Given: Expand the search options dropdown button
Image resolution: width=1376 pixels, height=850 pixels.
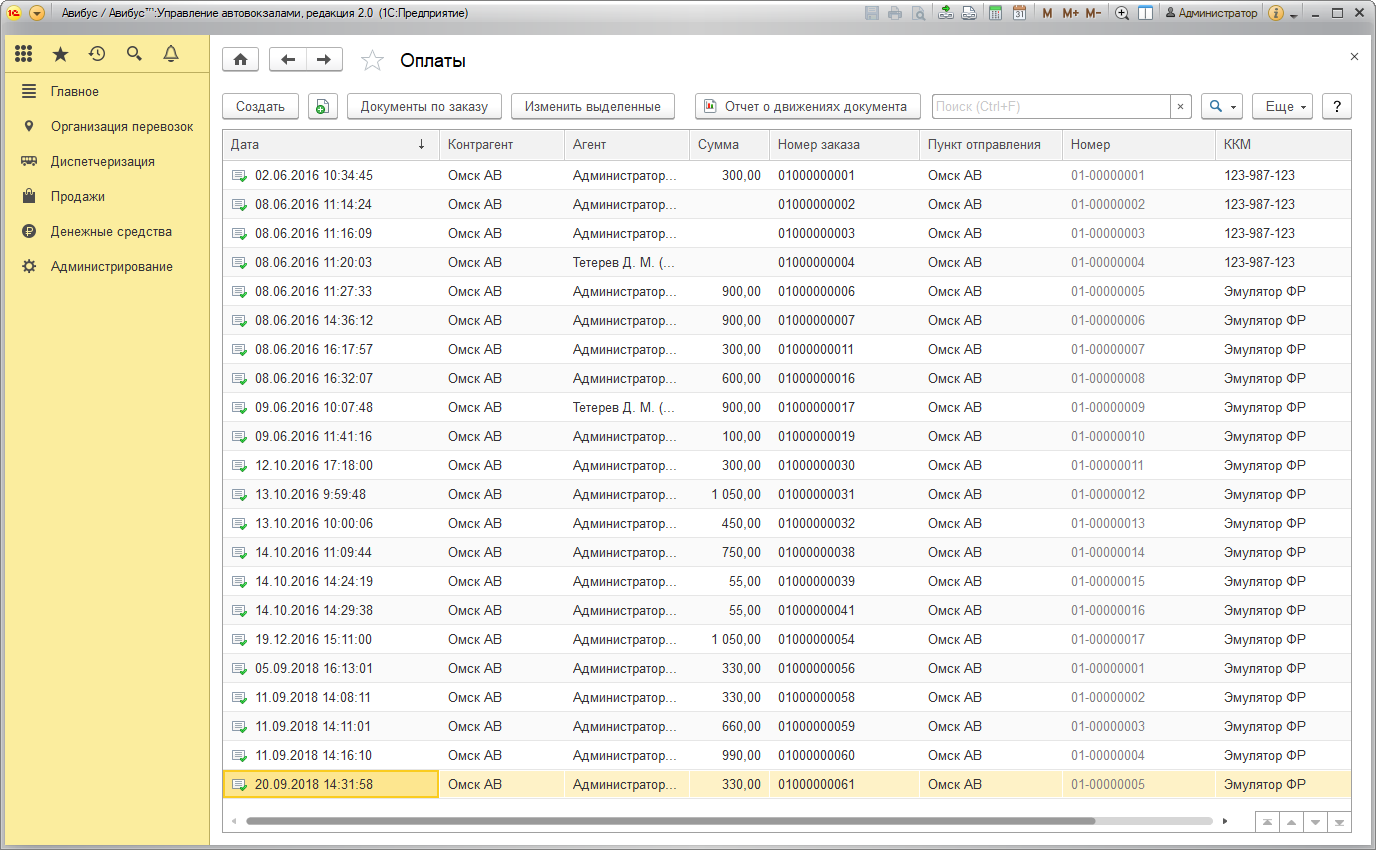Looking at the screenshot, I should [1221, 107].
